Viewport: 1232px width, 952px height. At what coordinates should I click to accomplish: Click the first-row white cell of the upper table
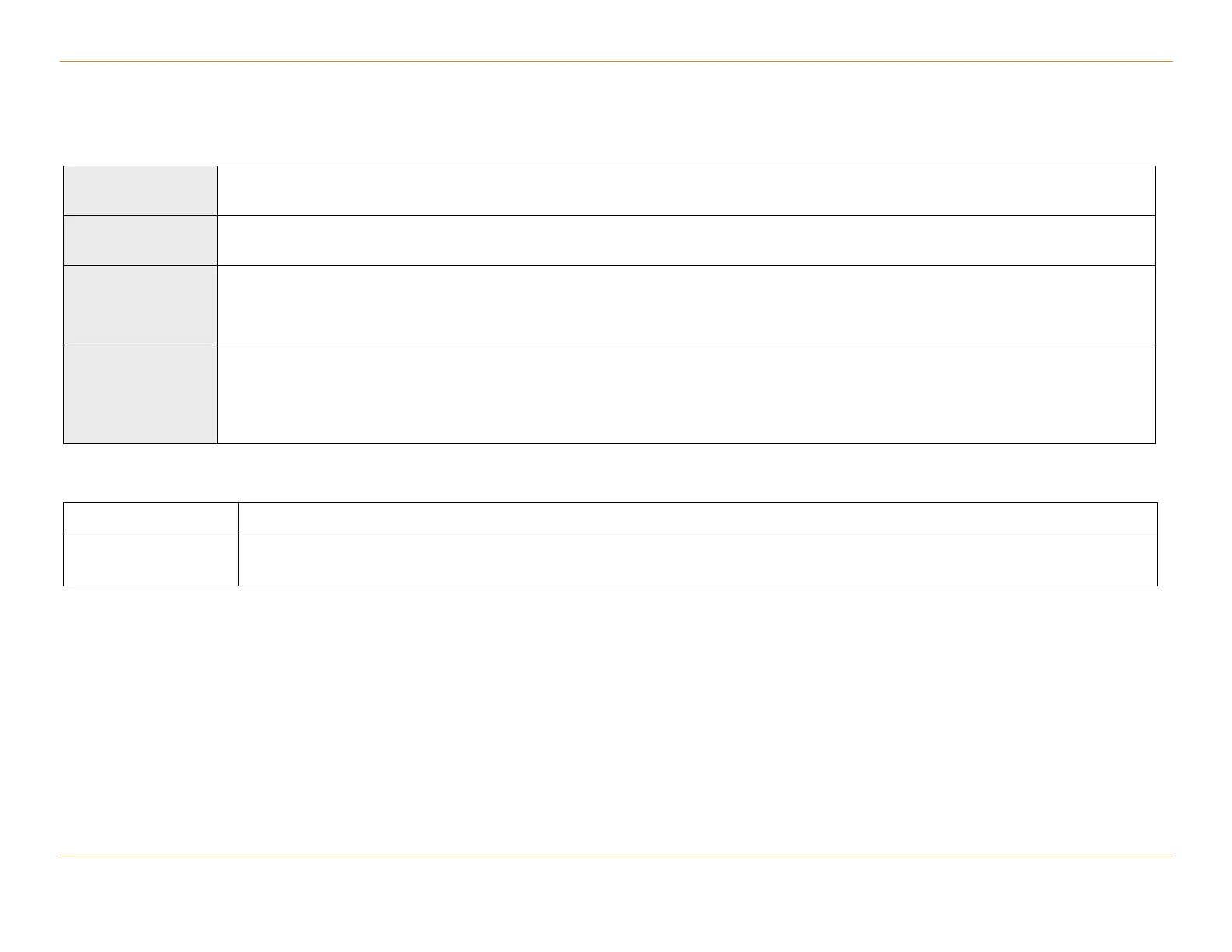point(686,191)
